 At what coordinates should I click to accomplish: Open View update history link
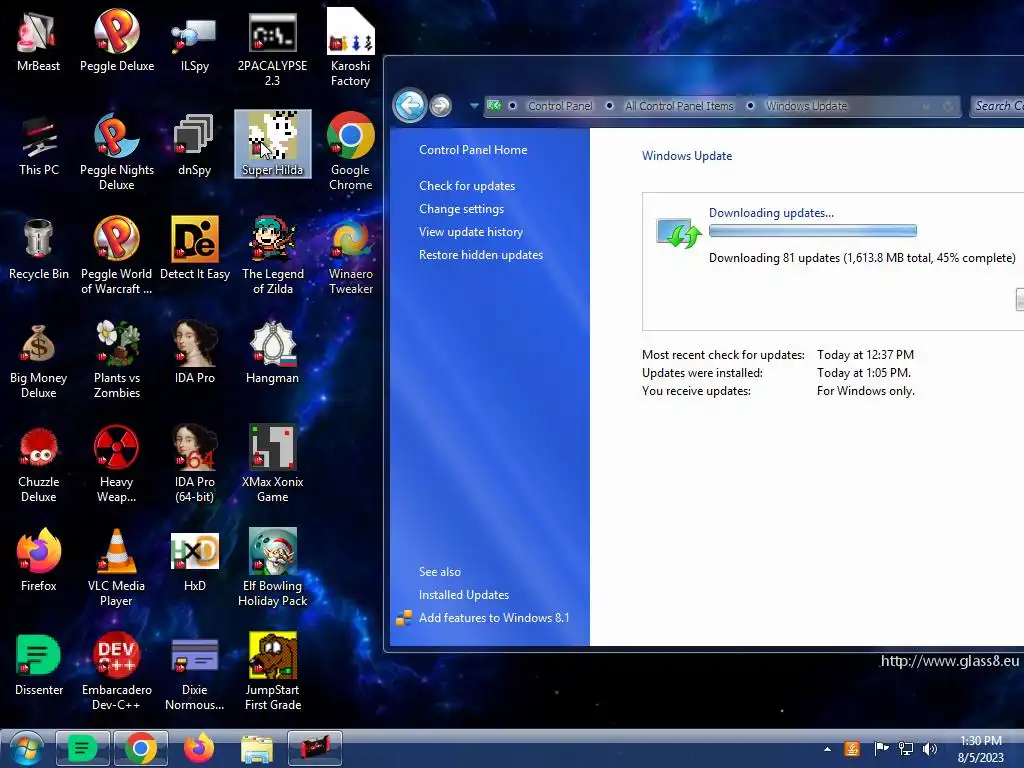point(471,231)
